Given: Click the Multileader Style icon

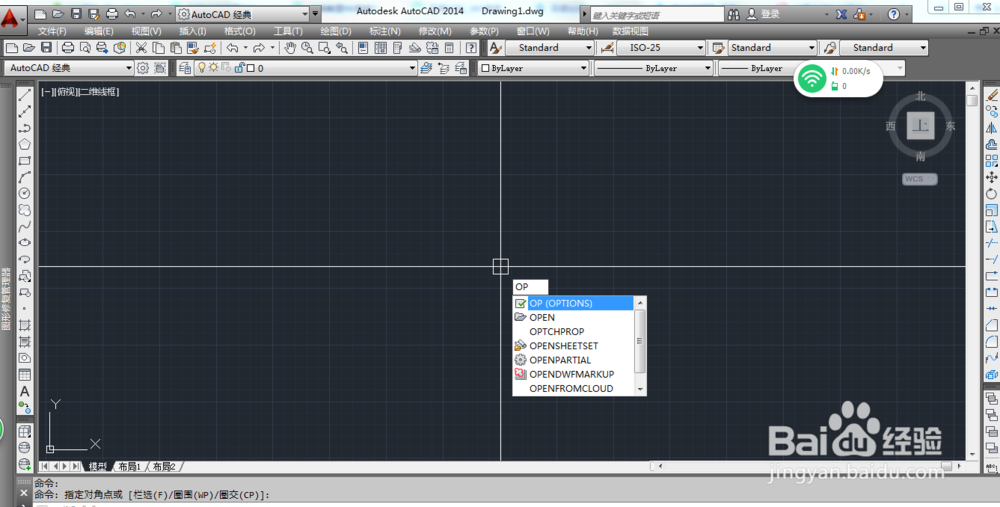Looking at the screenshot, I should click(x=830, y=48).
